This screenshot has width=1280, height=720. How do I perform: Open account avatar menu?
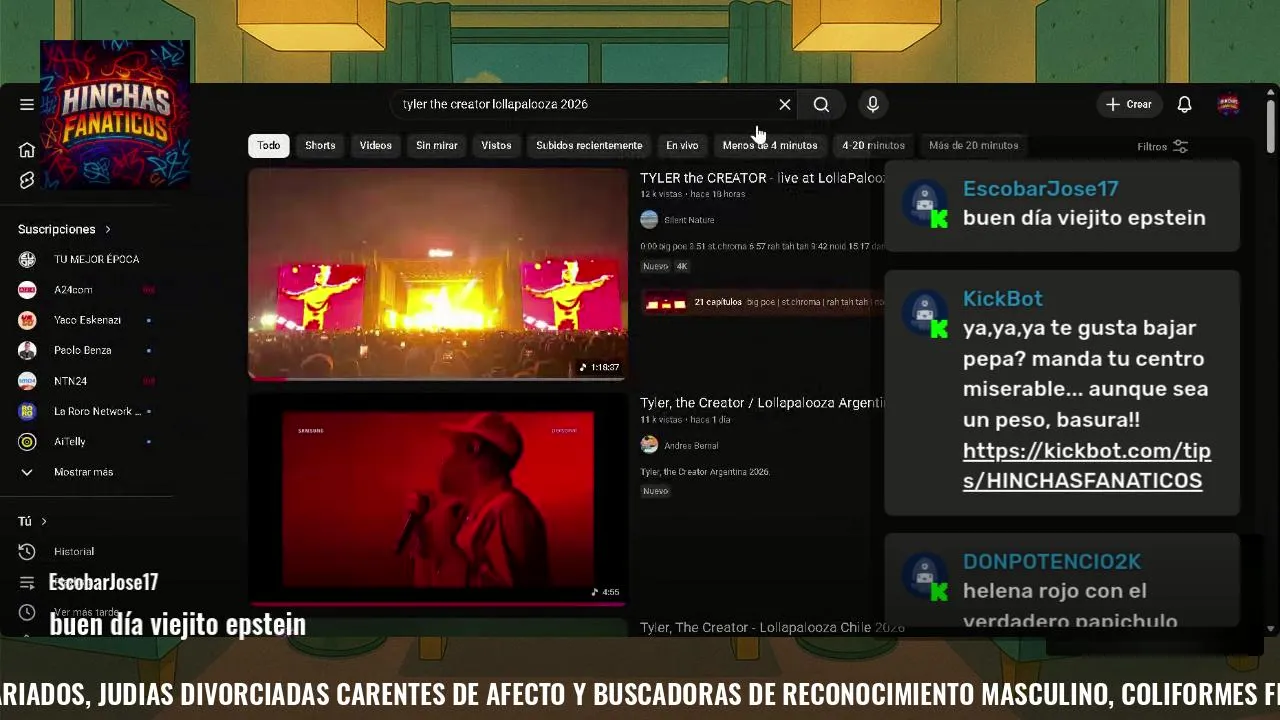(1228, 104)
